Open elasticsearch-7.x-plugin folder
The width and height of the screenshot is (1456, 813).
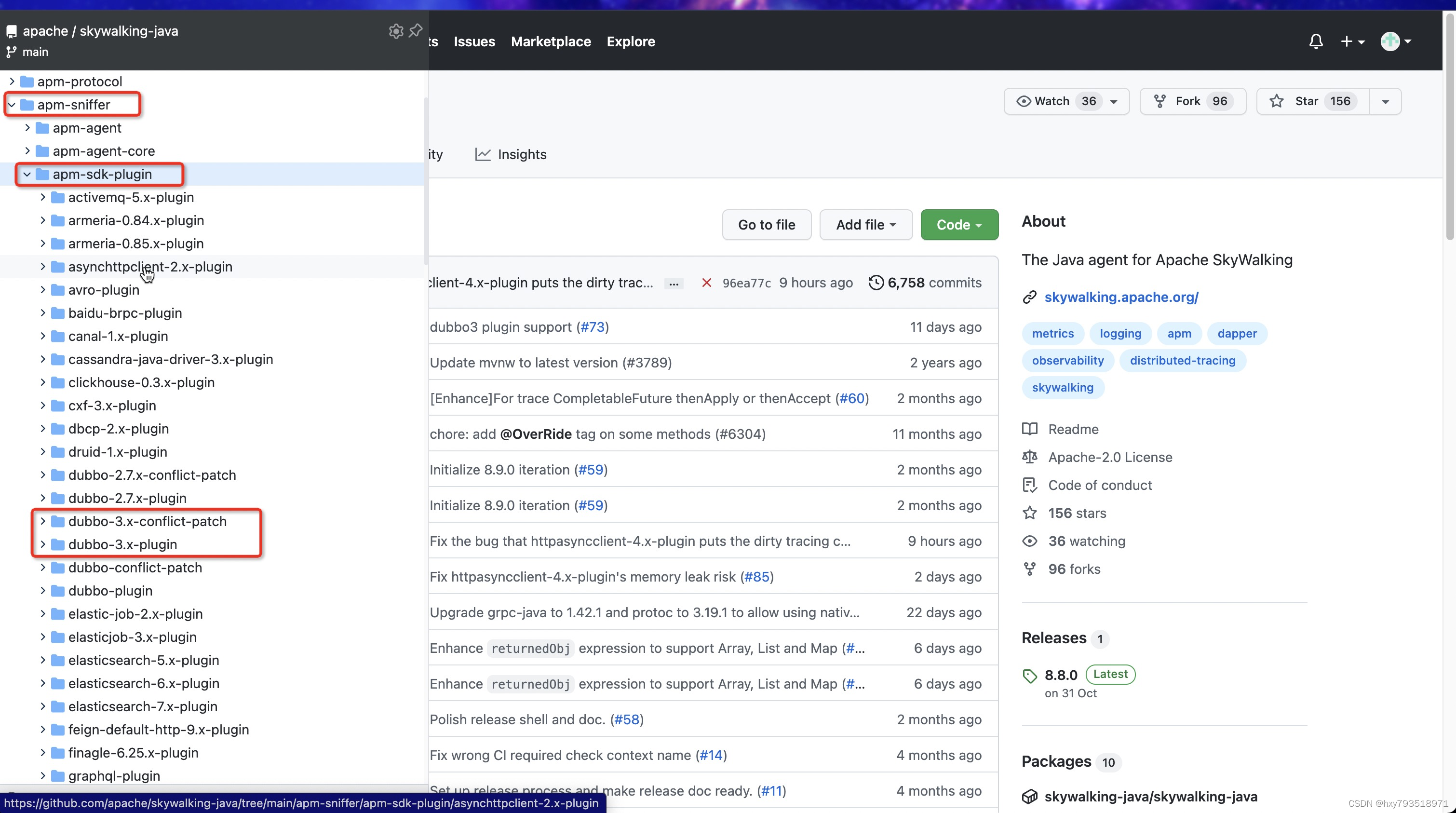pos(142,707)
